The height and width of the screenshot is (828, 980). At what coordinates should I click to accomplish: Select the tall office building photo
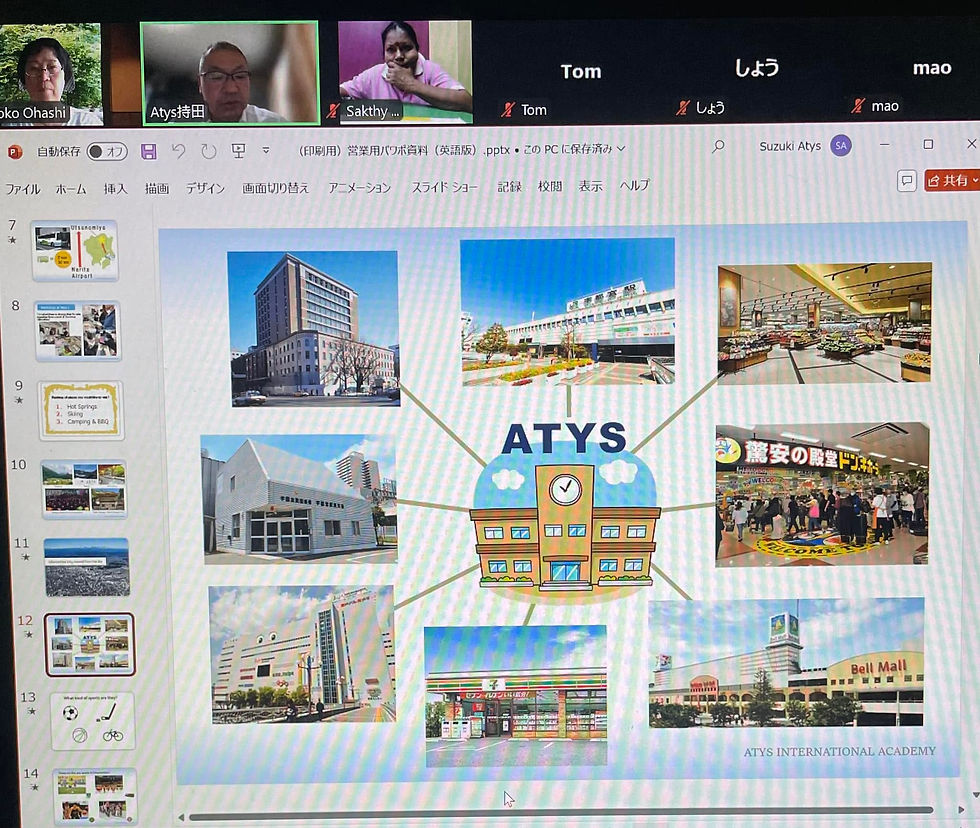coord(314,329)
